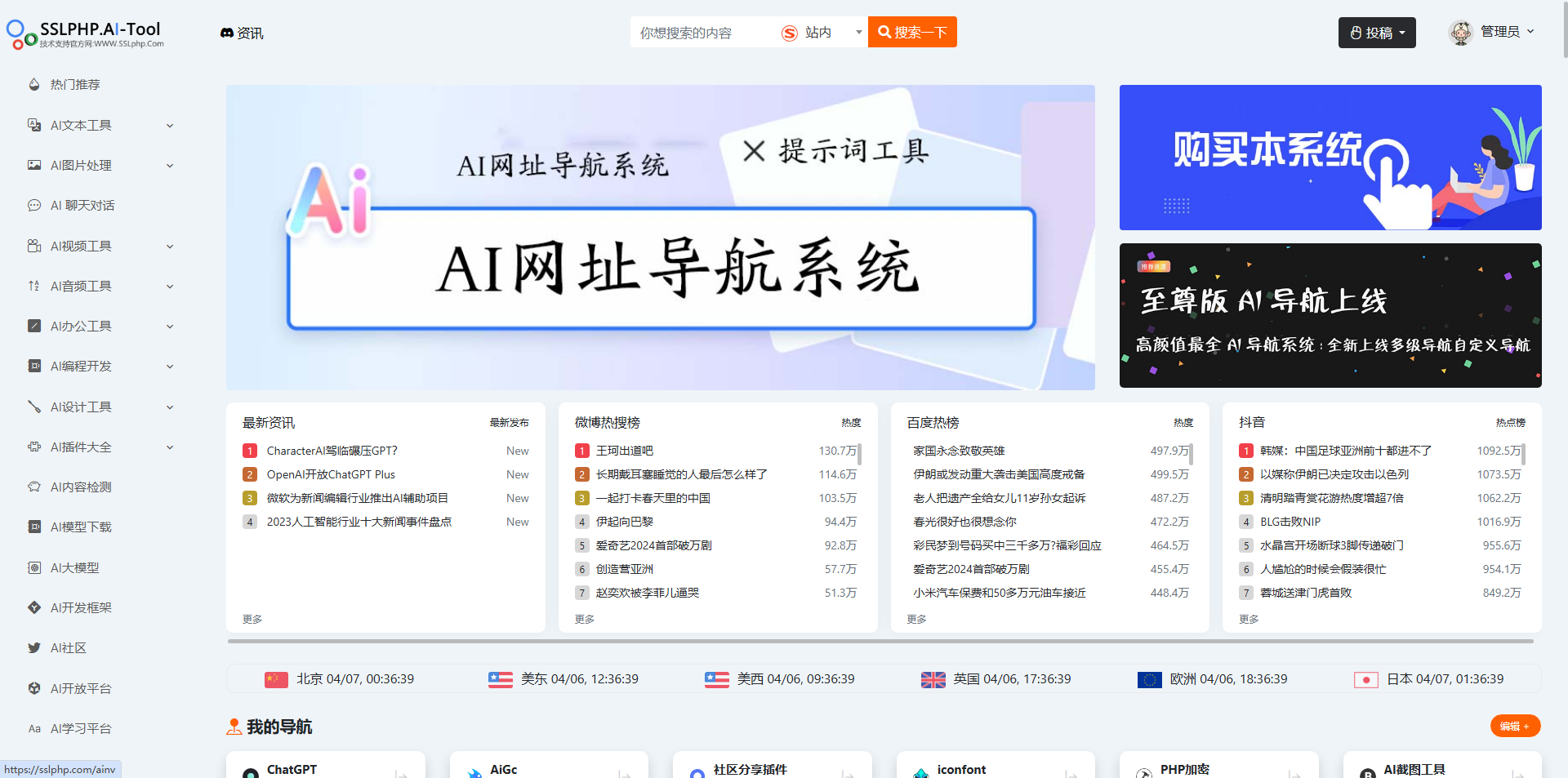Expand the AI设计工具 submenu chevron
Image resolution: width=1568 pixels, height=778 pixels.
(x=170, y=407)
